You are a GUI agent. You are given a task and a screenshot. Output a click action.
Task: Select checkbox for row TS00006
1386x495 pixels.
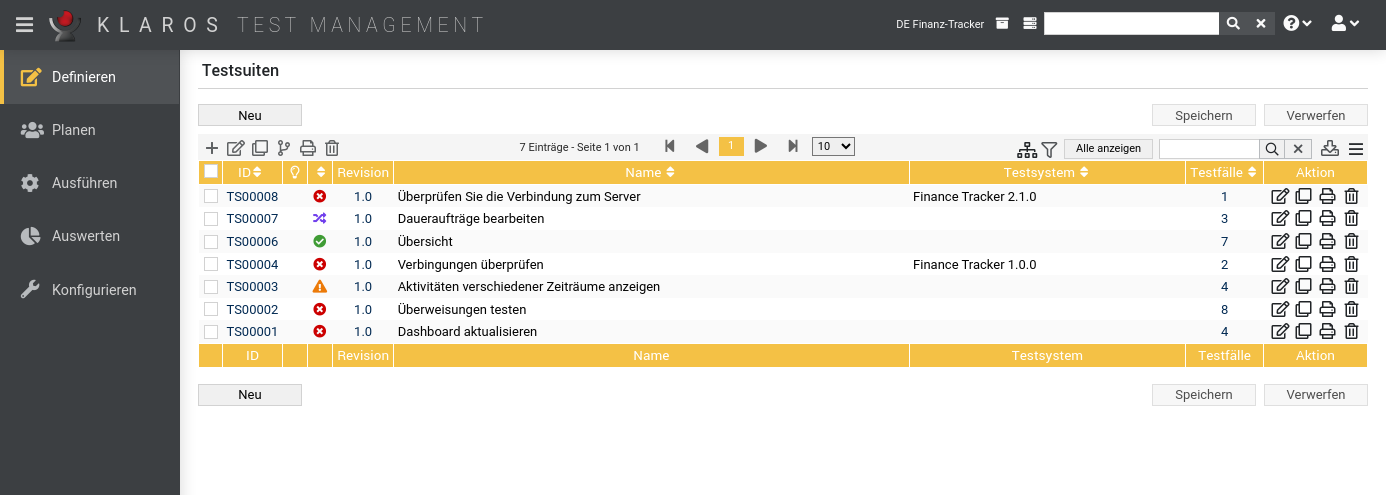(x=211, y=242)
